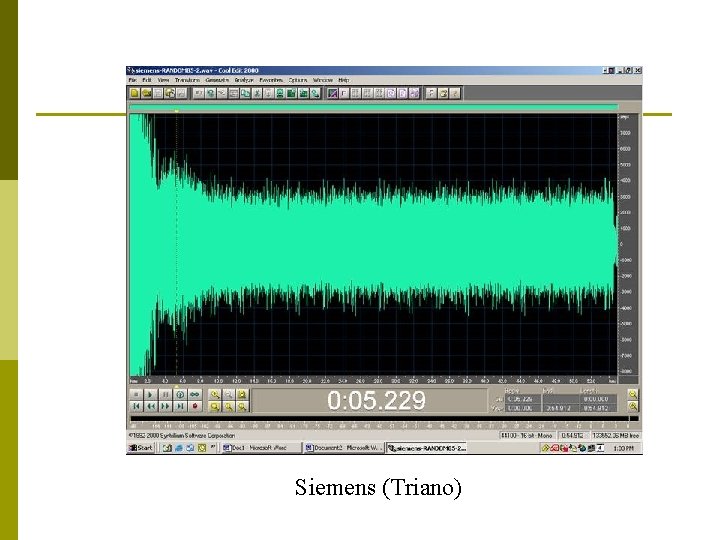720x540 pixels.
Task: Click the Play transport button
Action: coord(151,394)
